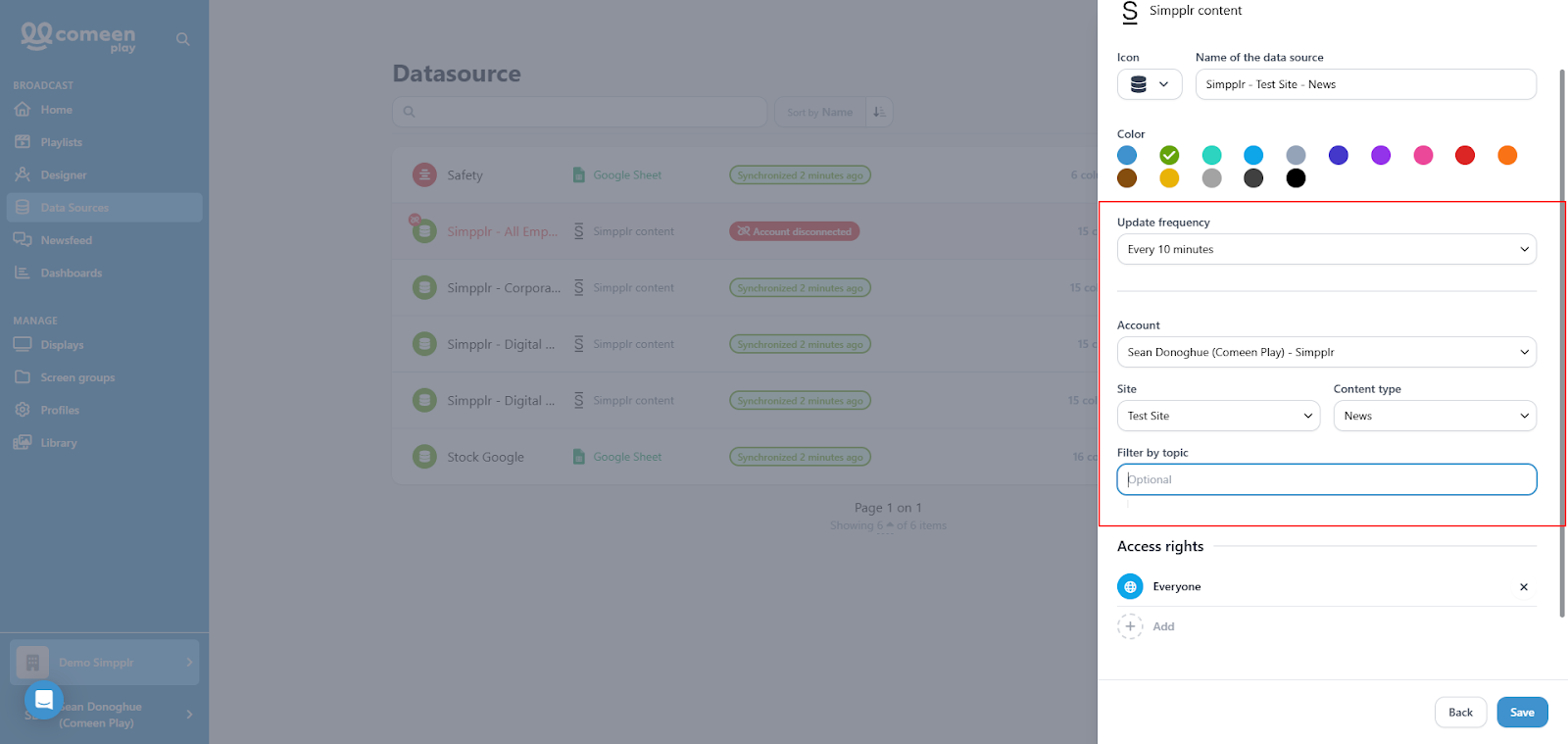This screenshot has height=744, width=1568.
Task: Pick the yellow color swatch
Action: tap(1169, 177)
